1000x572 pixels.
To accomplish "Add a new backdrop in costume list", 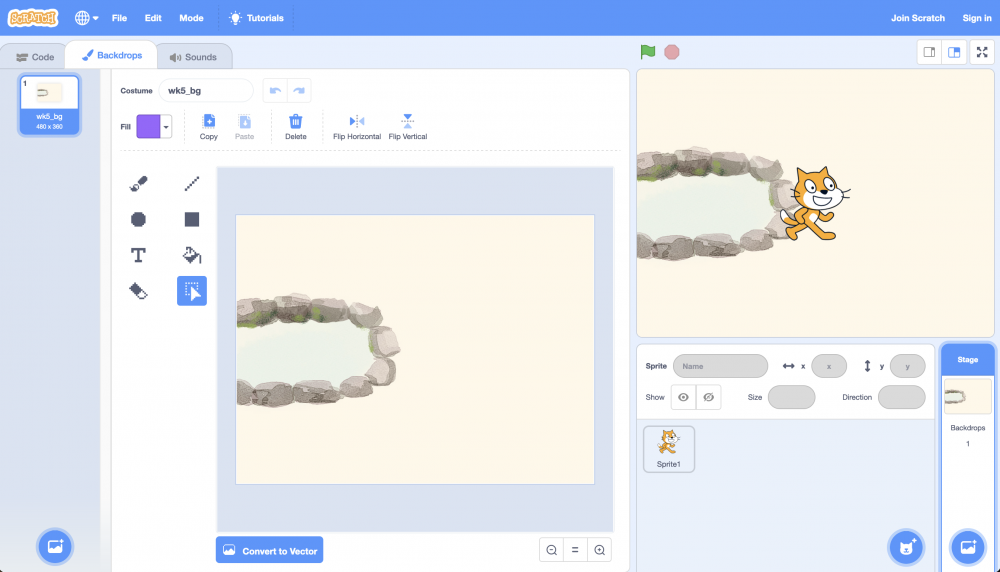I will coord(55,546).
